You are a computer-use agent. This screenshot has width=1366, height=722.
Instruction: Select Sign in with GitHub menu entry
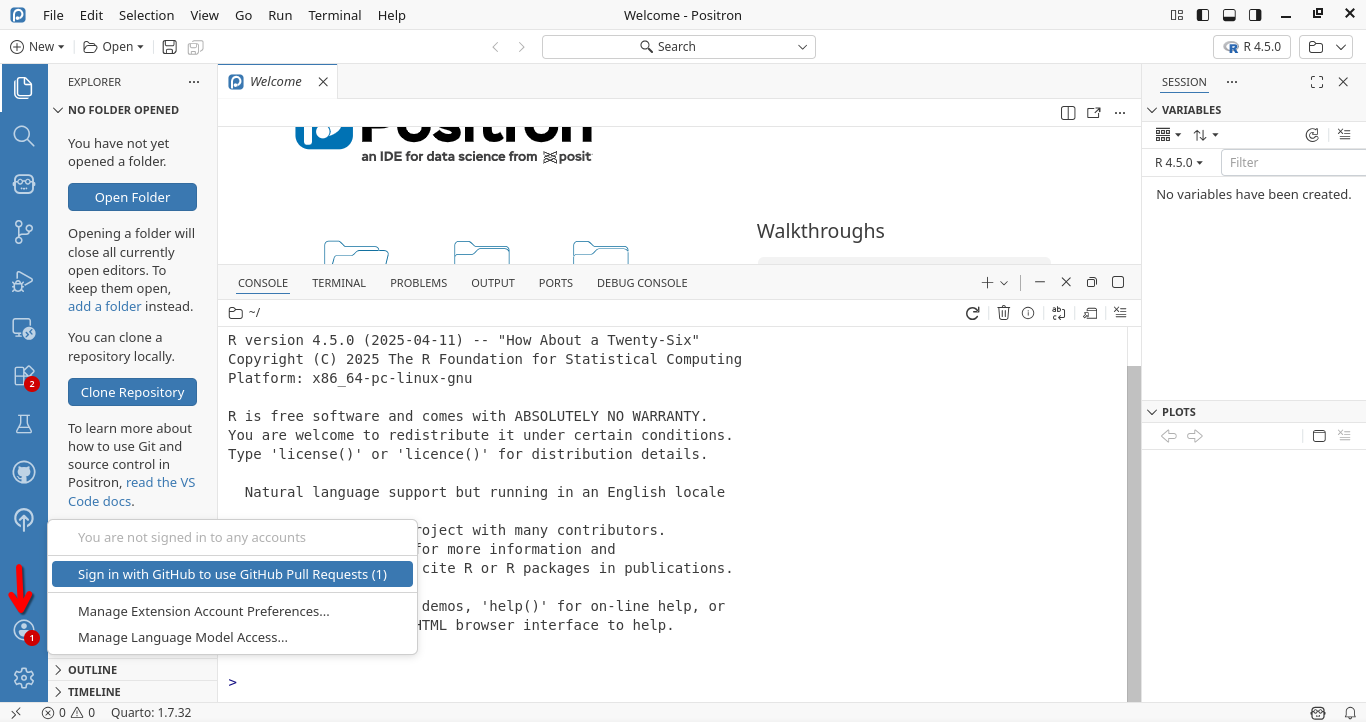point(232,574)
